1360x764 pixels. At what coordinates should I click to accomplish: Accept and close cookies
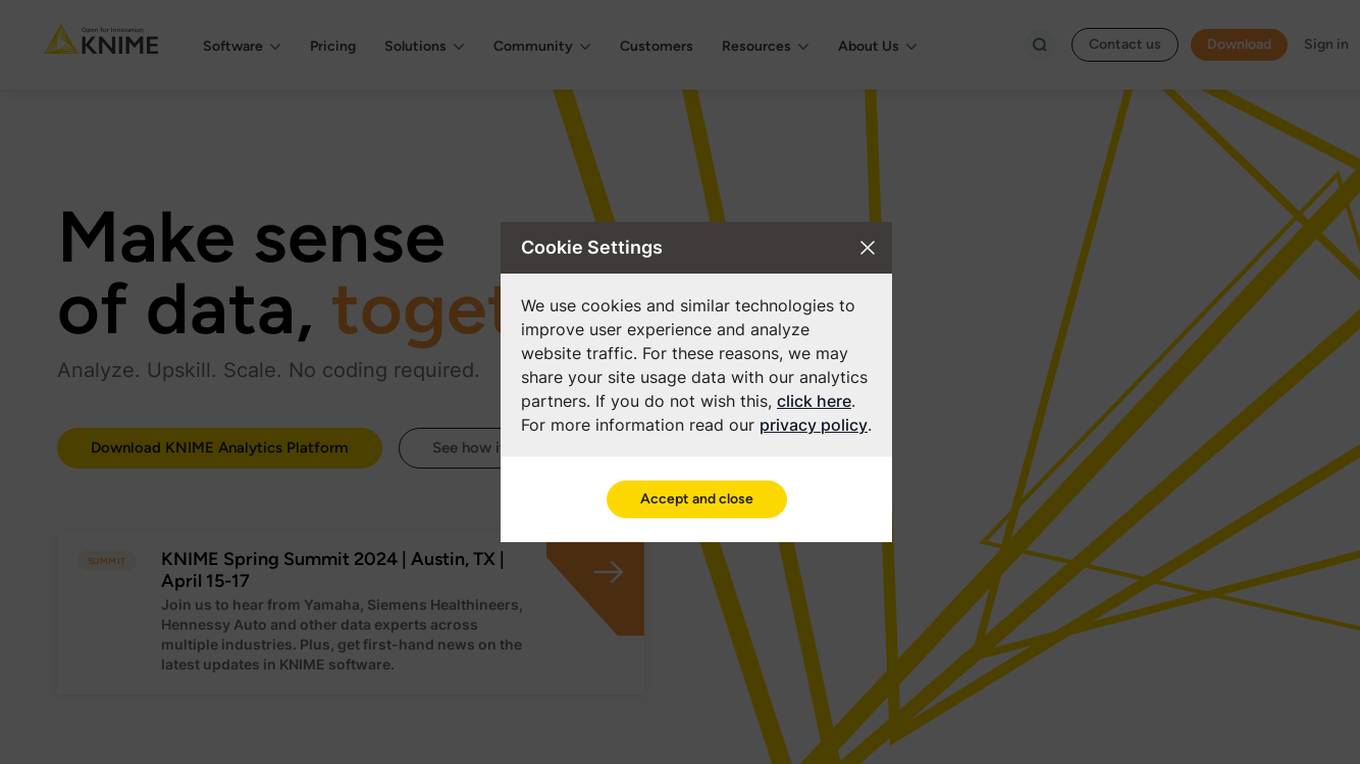click(x=697, y=499)
